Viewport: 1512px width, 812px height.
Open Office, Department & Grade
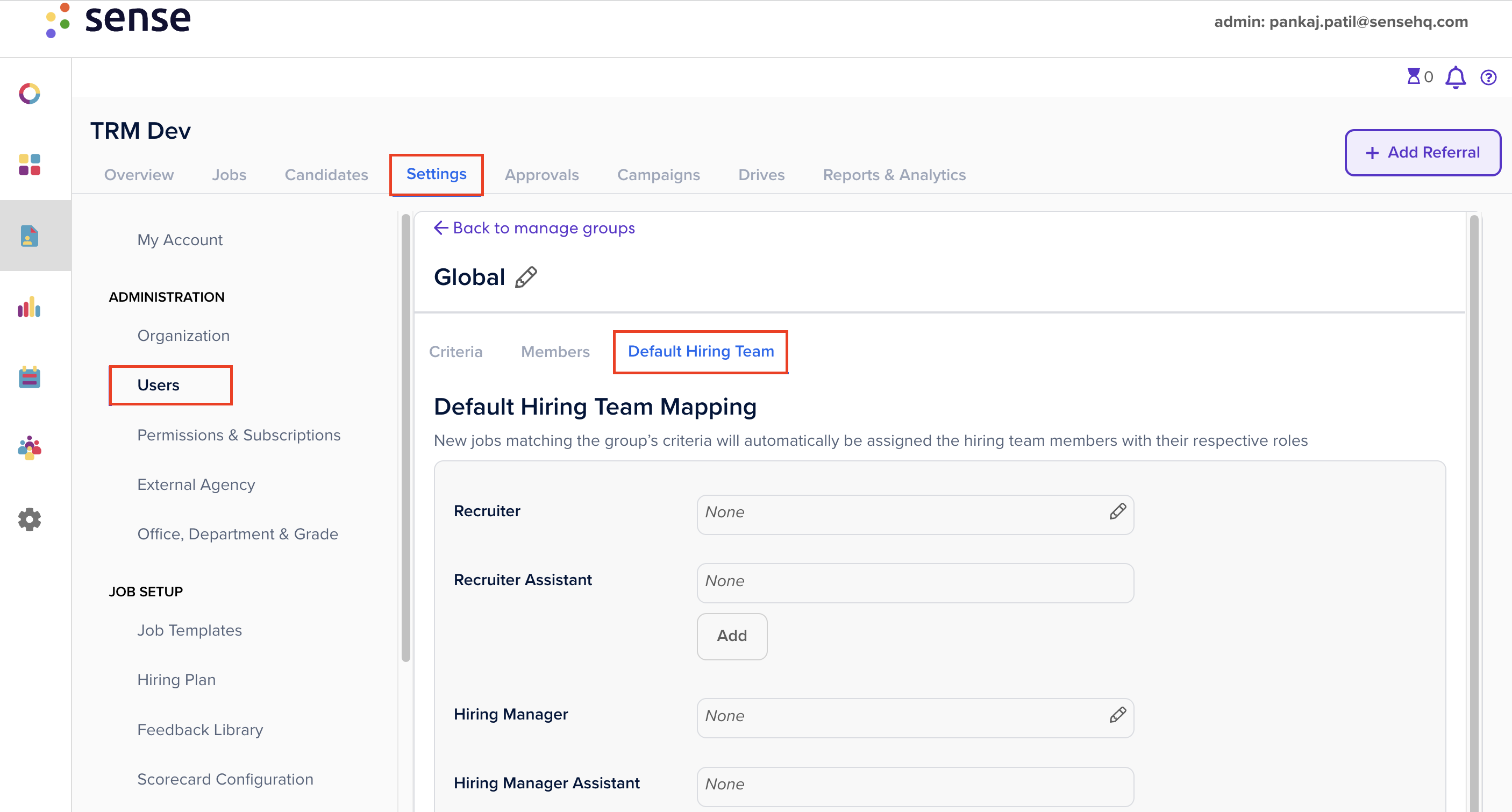[237, 533]
